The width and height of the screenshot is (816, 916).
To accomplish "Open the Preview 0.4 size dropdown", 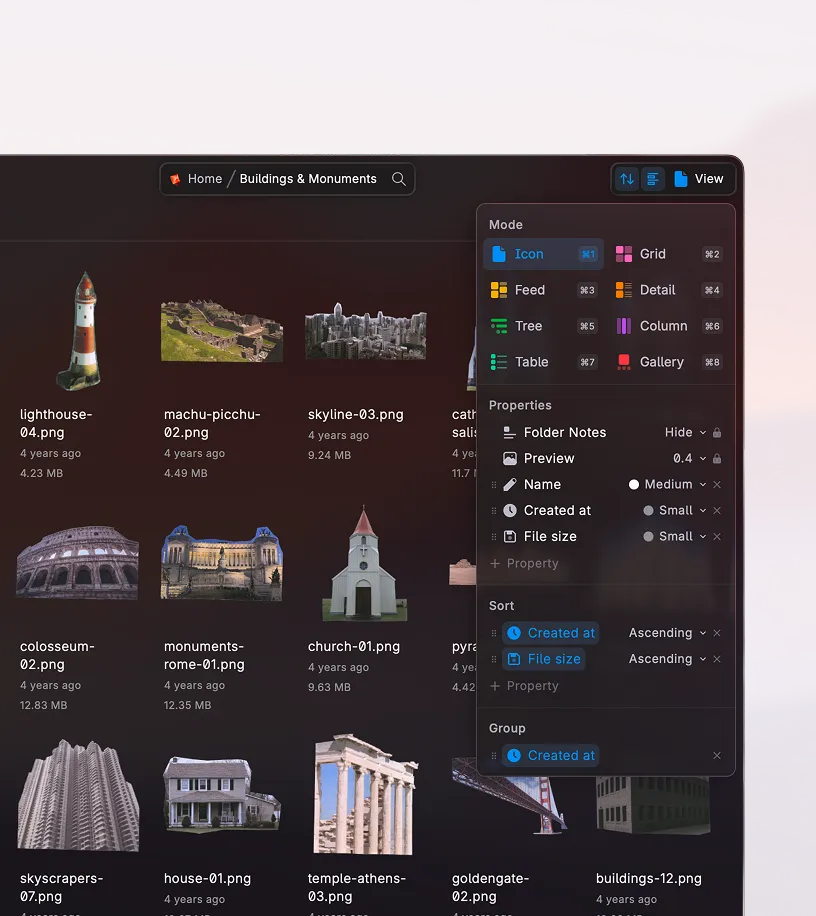I will coord(689,459).
